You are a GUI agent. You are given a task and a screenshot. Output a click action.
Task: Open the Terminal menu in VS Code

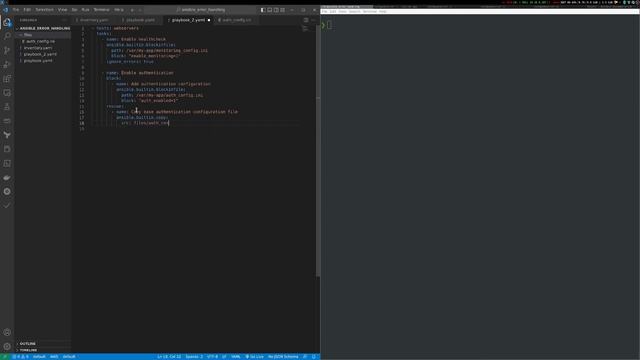102,10
